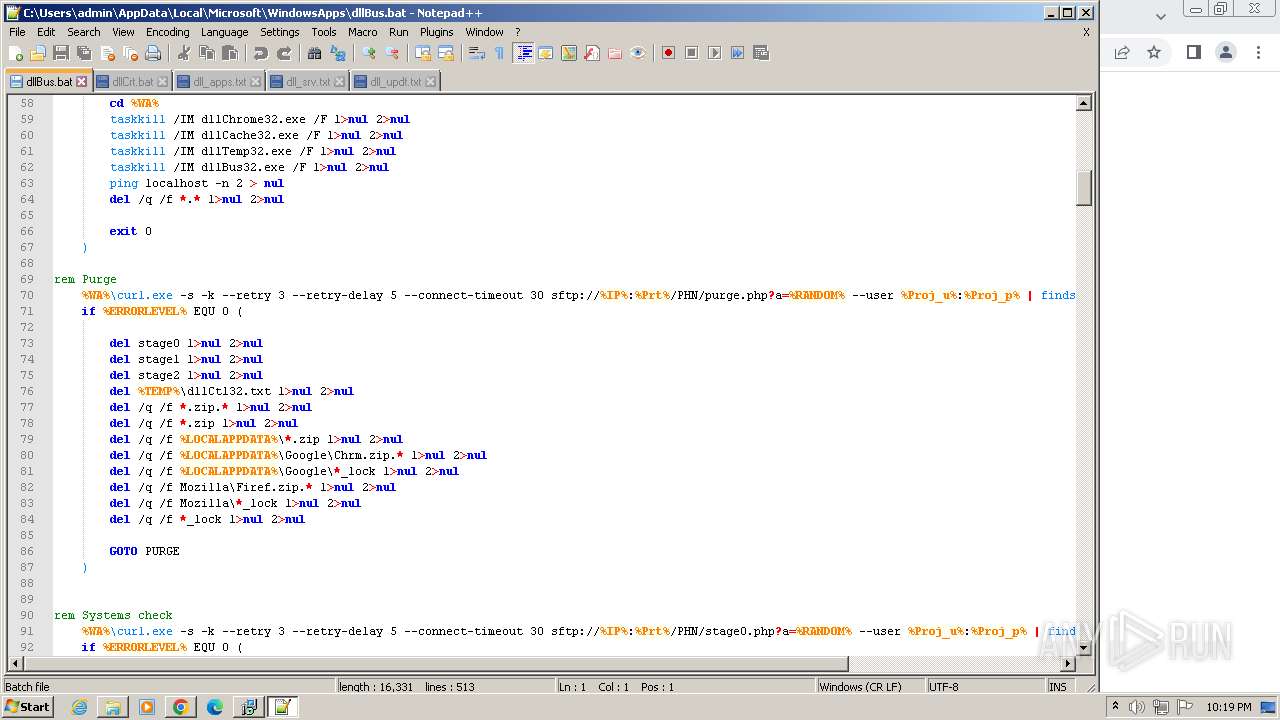Cut the selection with the scissors icon
The image size is (1280, 720).
click(184, 53)
